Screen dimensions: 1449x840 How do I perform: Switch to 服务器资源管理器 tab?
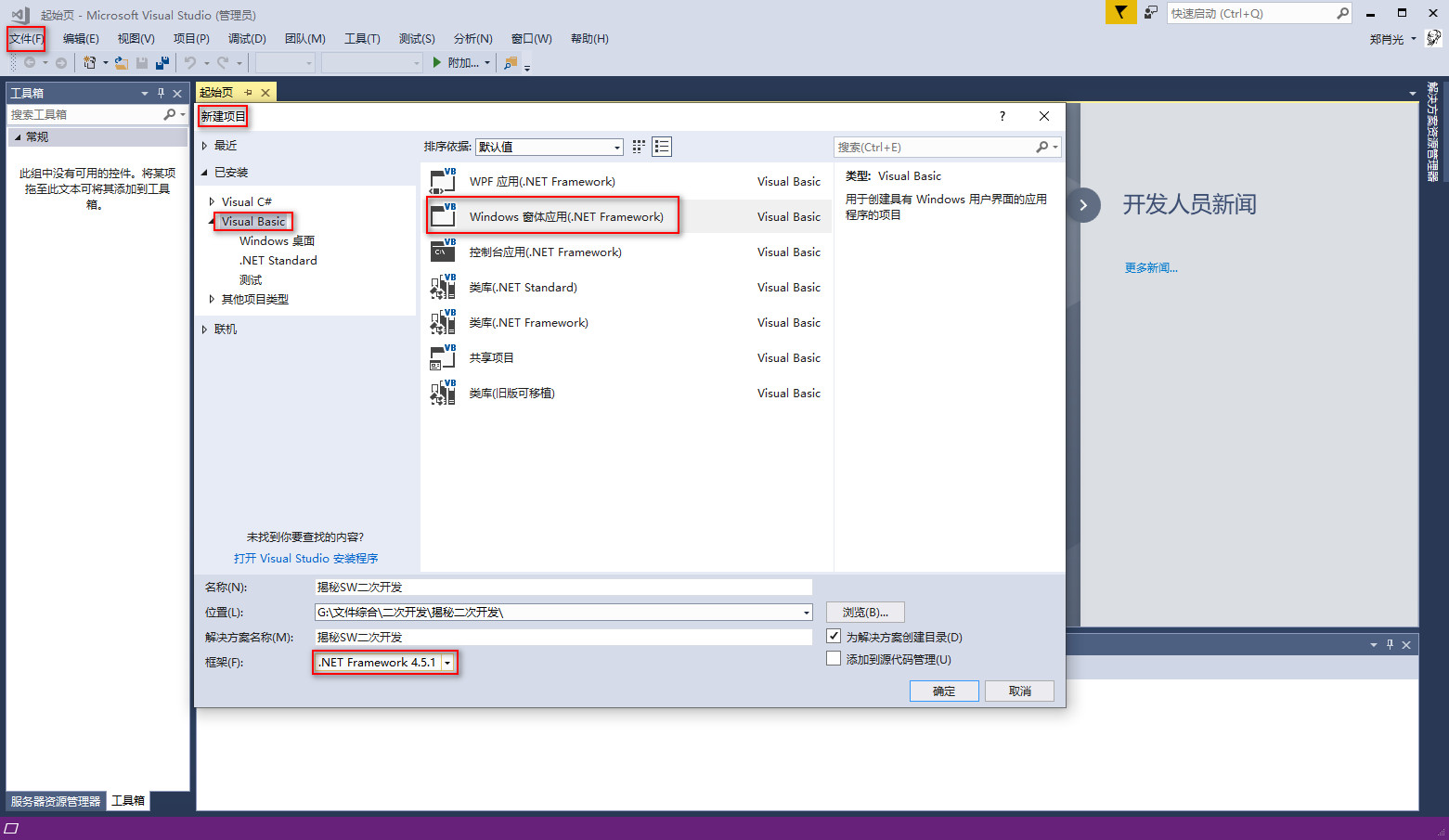[x=56, y=801]
